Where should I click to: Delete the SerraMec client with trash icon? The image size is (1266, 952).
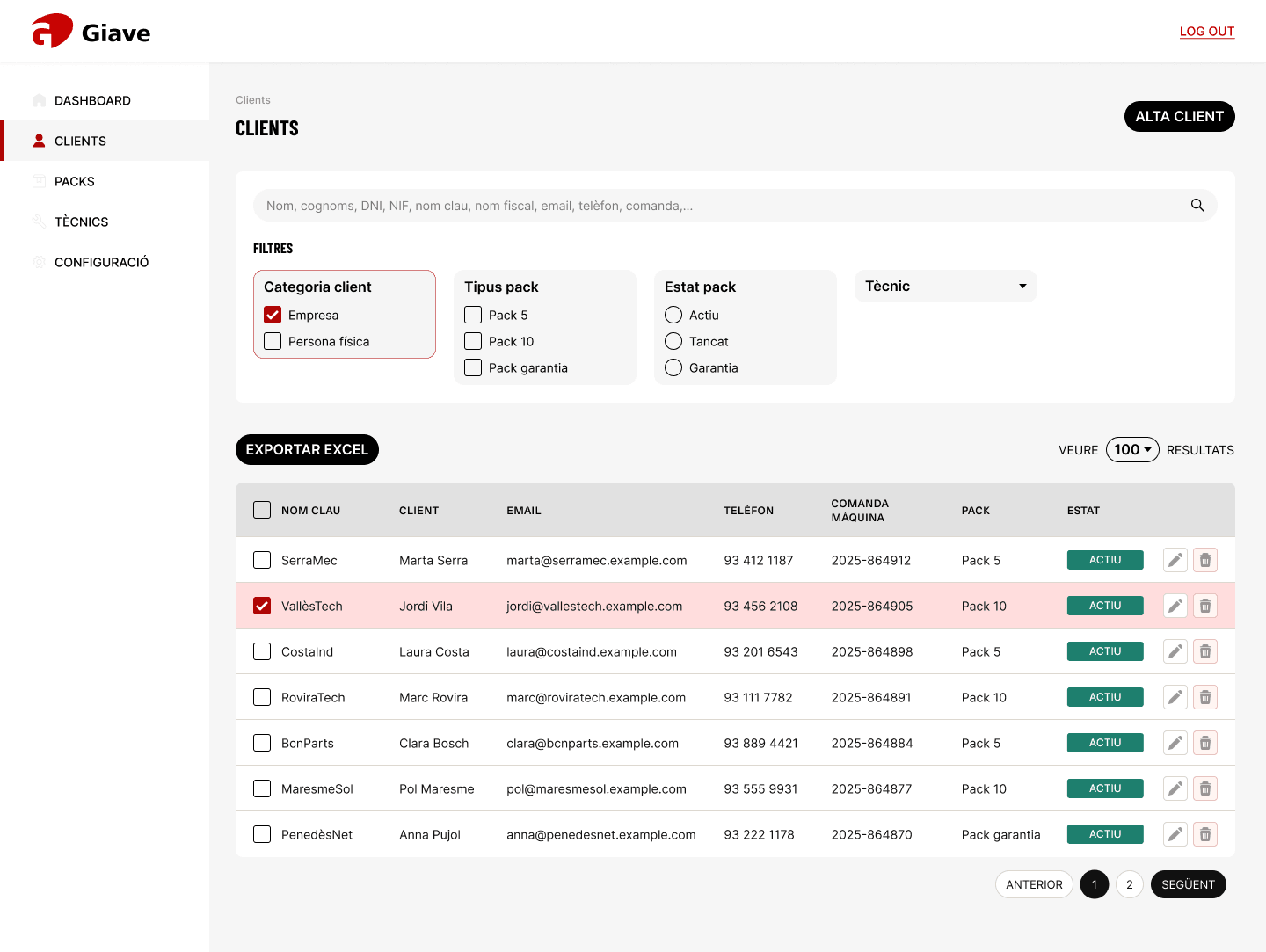point(1205,560)
